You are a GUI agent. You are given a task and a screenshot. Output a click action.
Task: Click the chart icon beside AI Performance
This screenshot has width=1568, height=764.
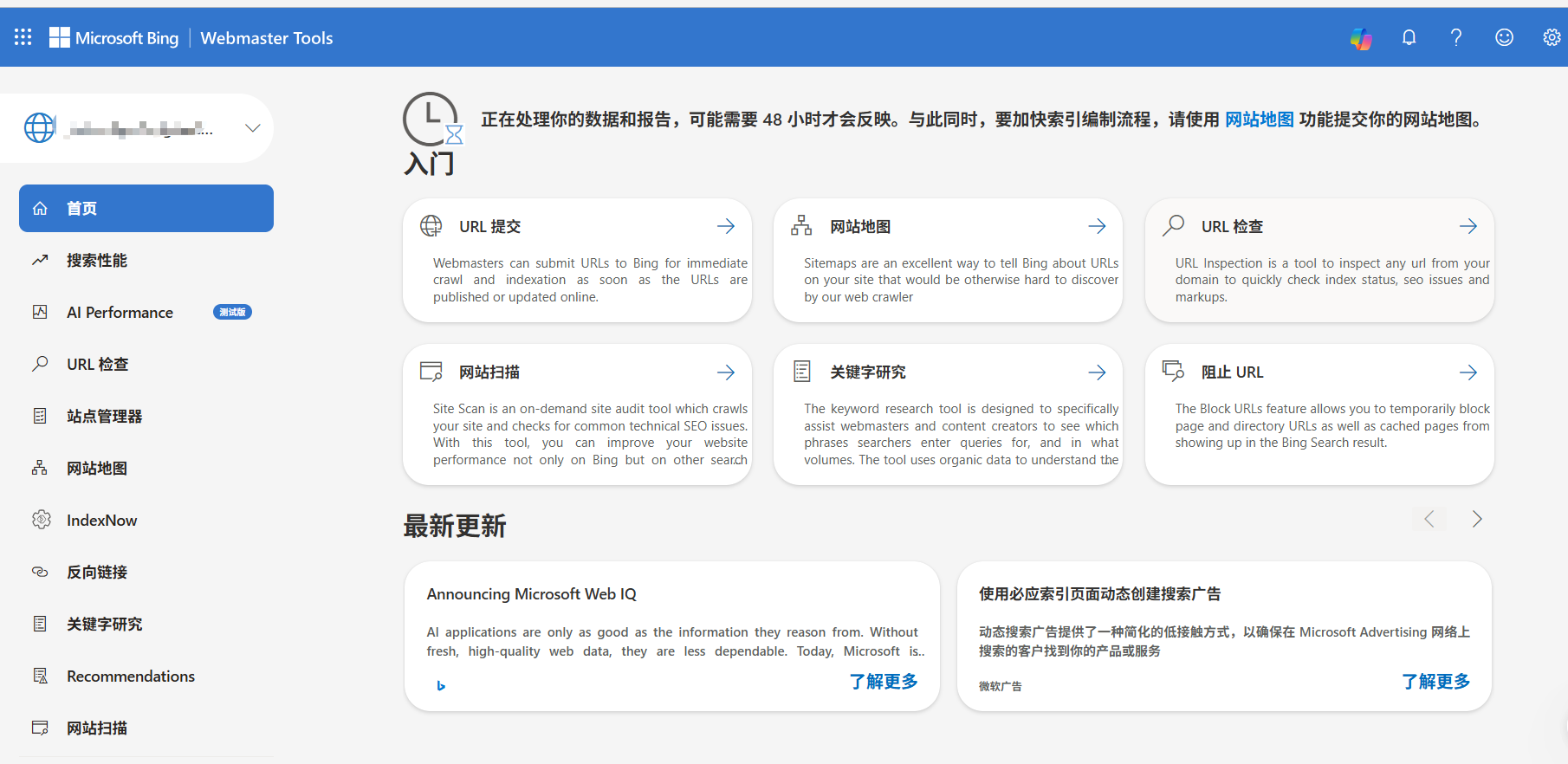(x=40, y=312)
